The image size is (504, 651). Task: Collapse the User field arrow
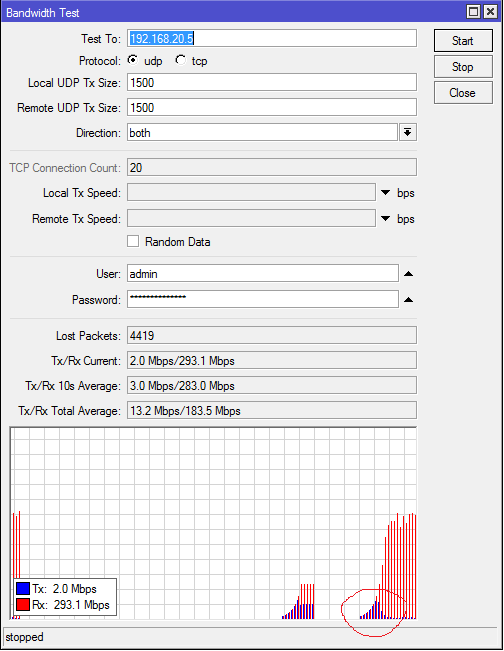(x=409, y=274)
